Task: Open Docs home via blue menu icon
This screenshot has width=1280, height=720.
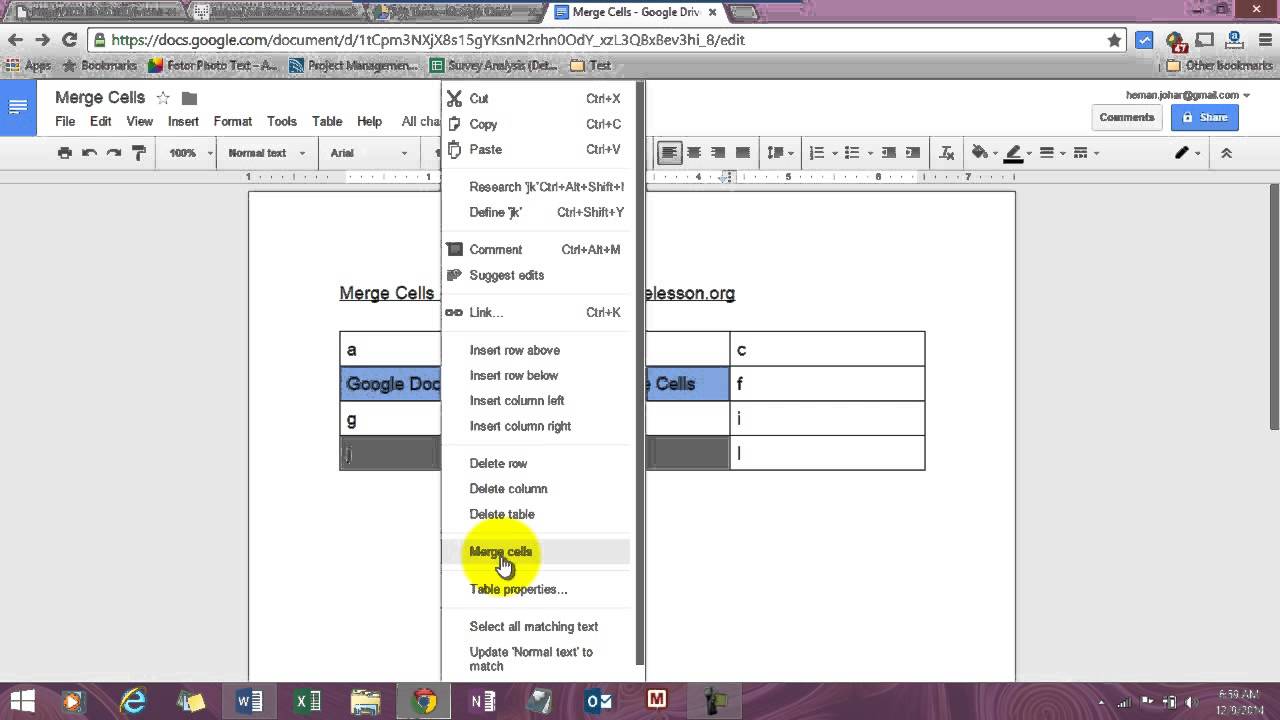Action: click(x=18, y=107)
